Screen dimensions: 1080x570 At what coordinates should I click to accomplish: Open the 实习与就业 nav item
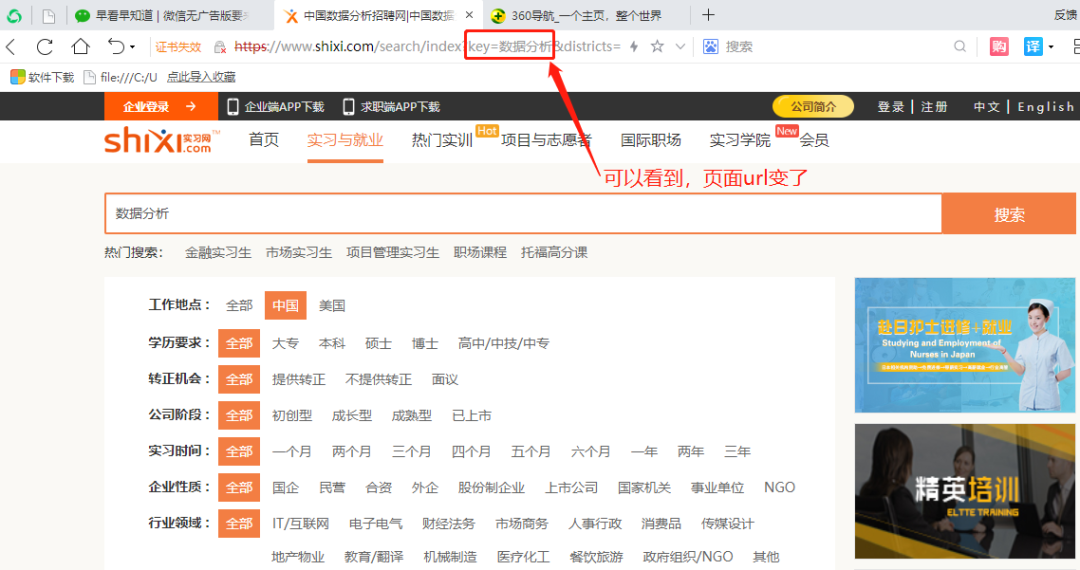(345, 140)
